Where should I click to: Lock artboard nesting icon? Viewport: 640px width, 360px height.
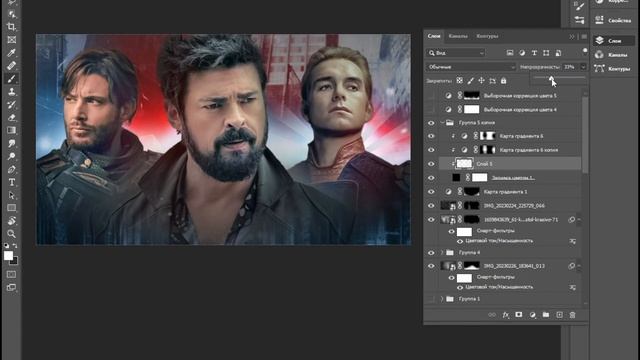coord(493,81)
